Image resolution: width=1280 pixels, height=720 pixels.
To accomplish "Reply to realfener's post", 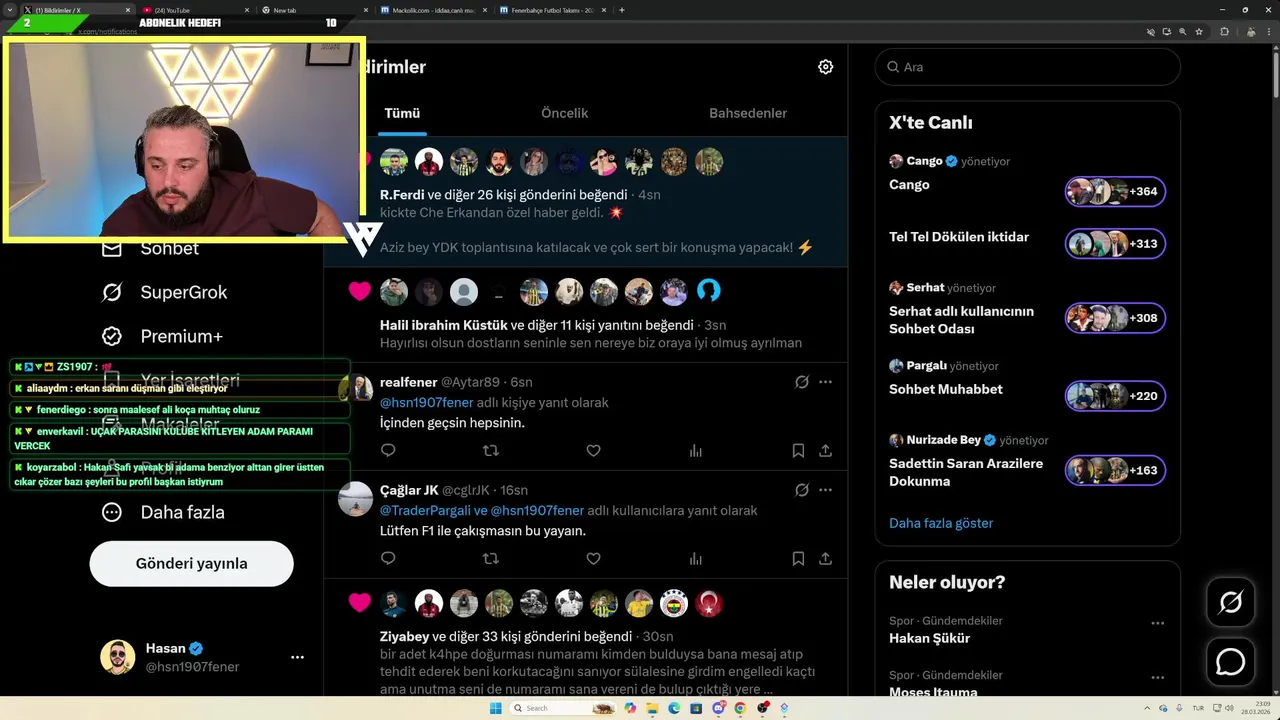I will pyautogui.click(x=388, y=451).
